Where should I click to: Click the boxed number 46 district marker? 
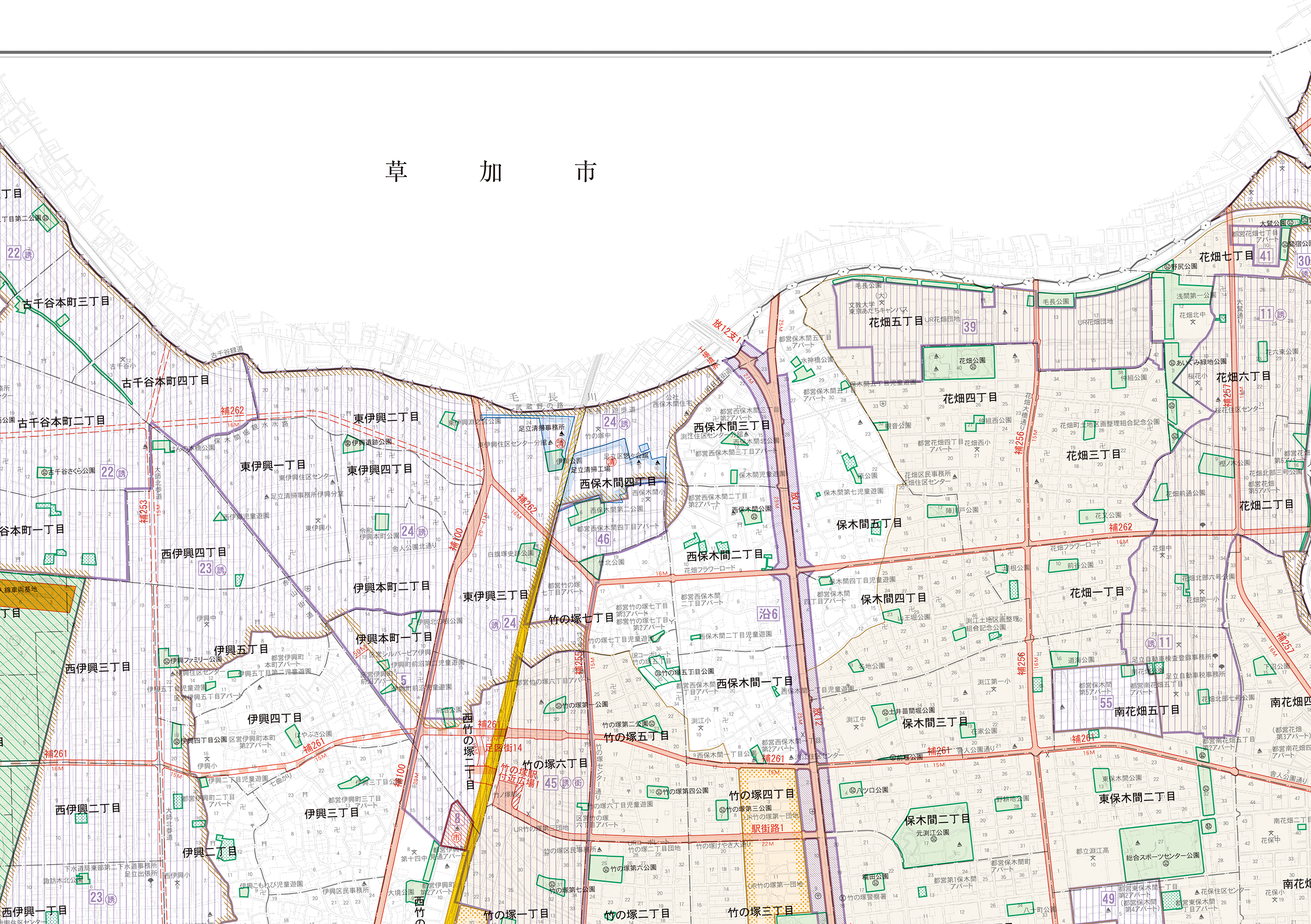[x=603, y=540]
